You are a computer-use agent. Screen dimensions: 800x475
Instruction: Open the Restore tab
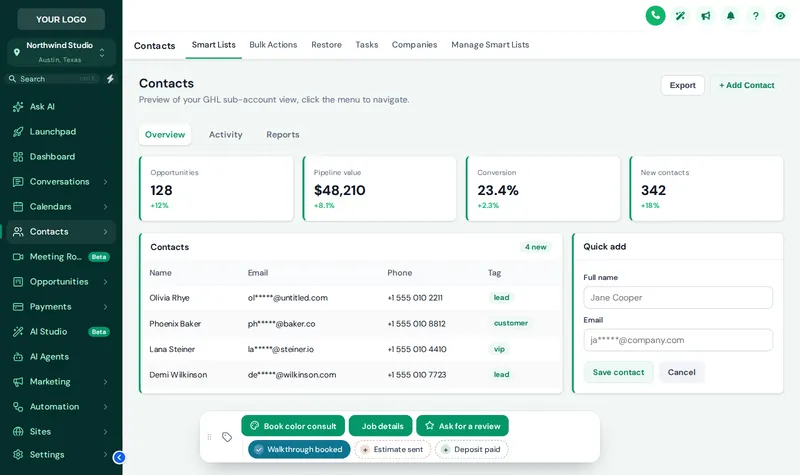327,45
